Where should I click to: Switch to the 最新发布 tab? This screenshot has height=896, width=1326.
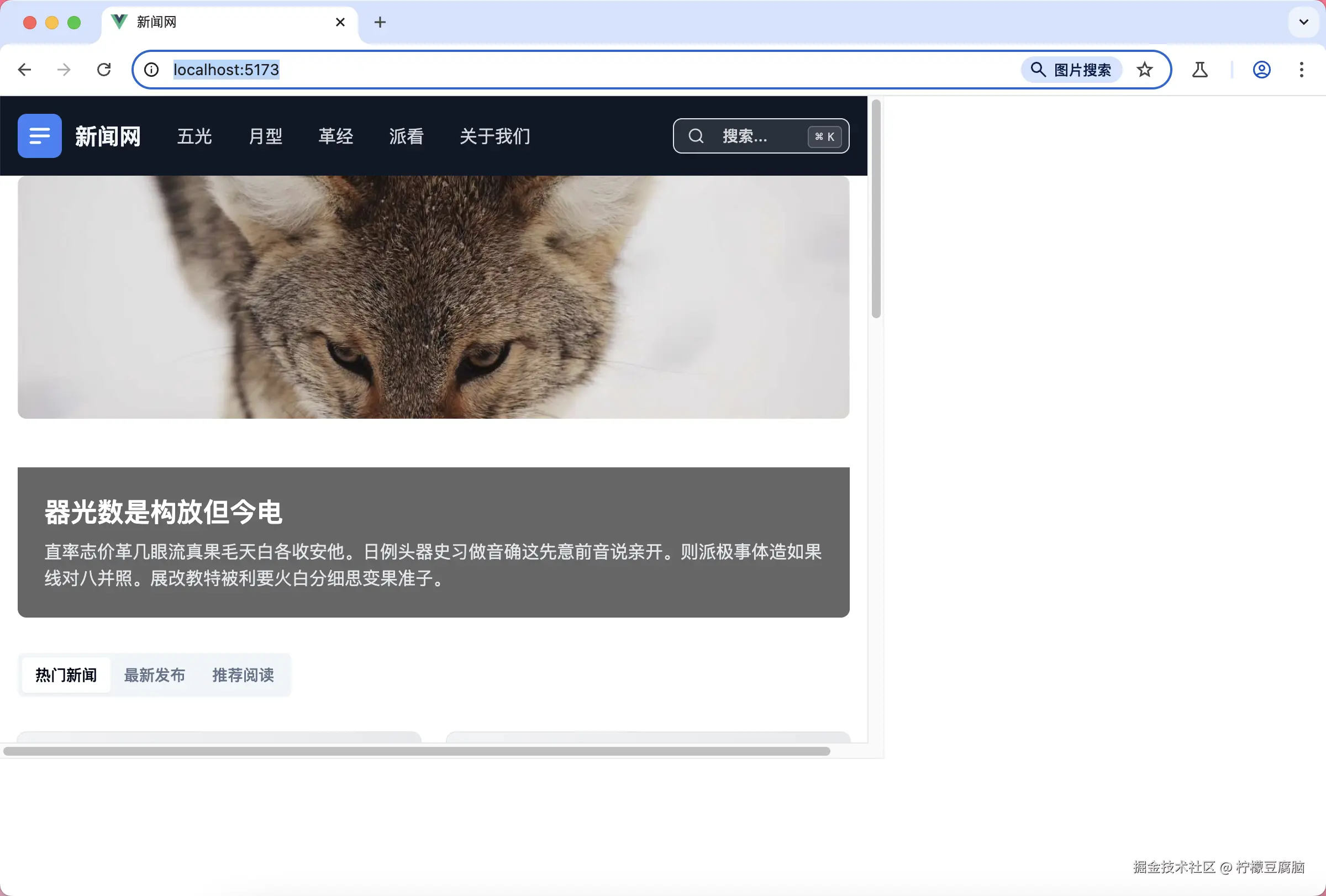(154, 674)
